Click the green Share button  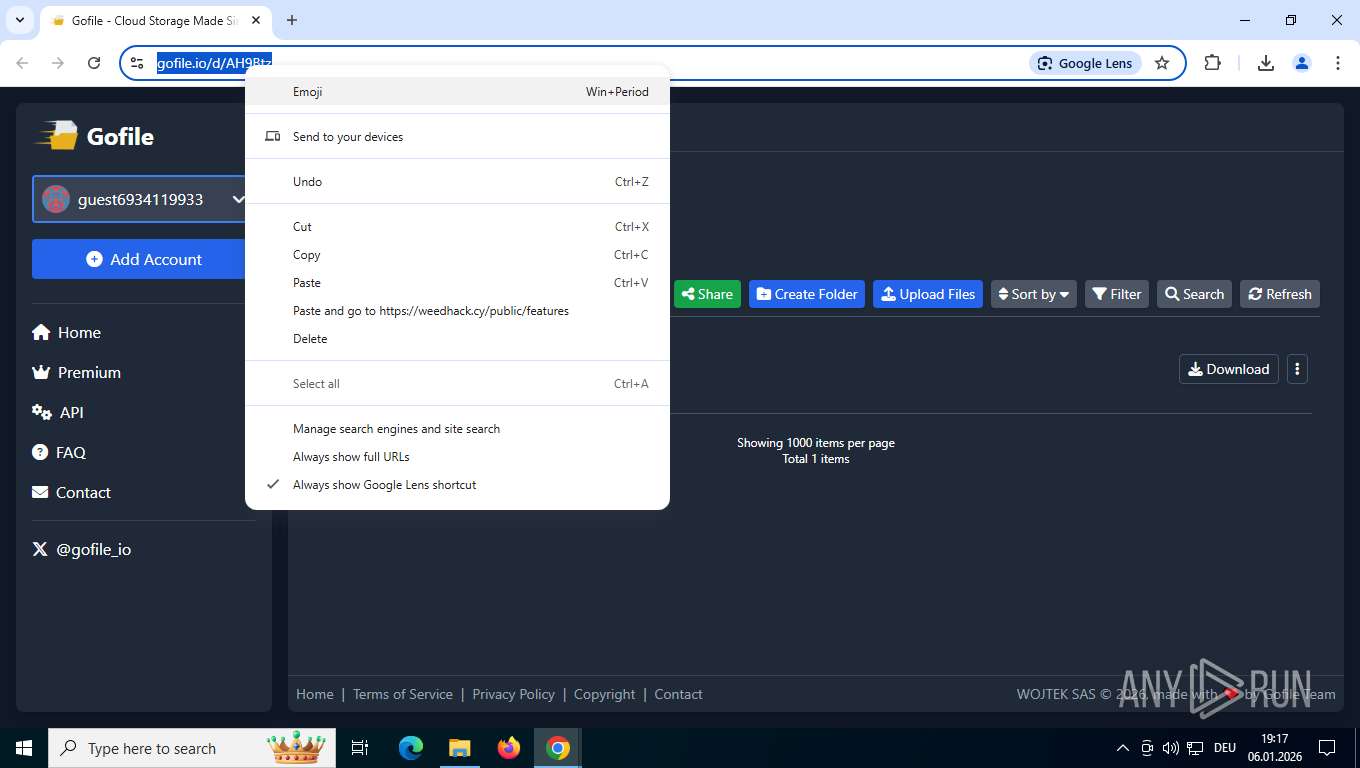(x=707, y=294)
